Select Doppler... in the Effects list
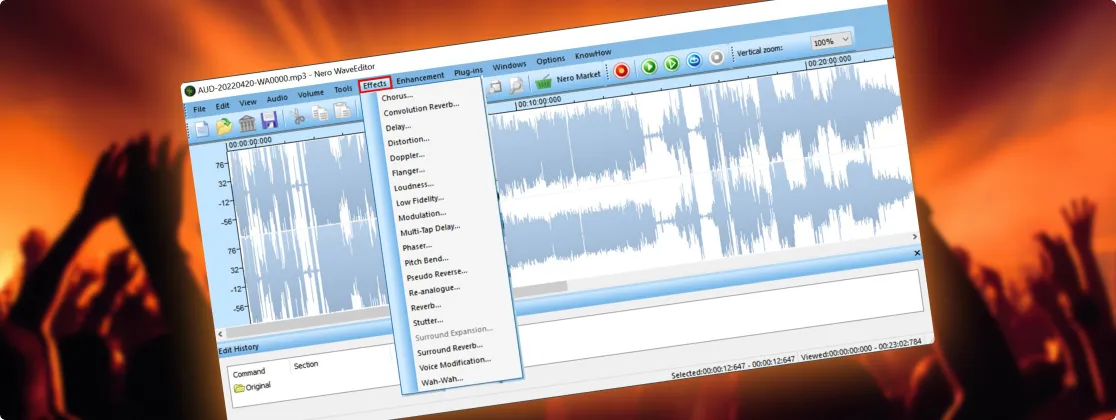 (408, 157)
